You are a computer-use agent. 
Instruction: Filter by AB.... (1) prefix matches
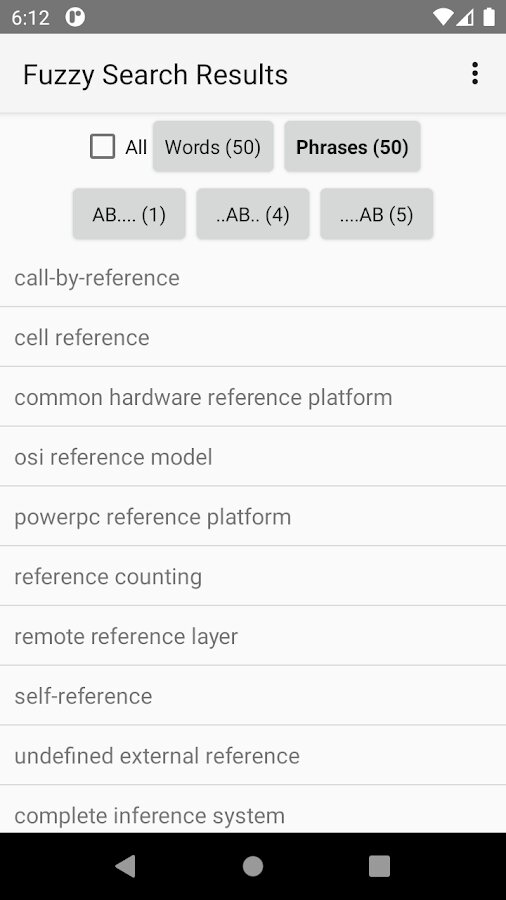(x=129, y=214)
